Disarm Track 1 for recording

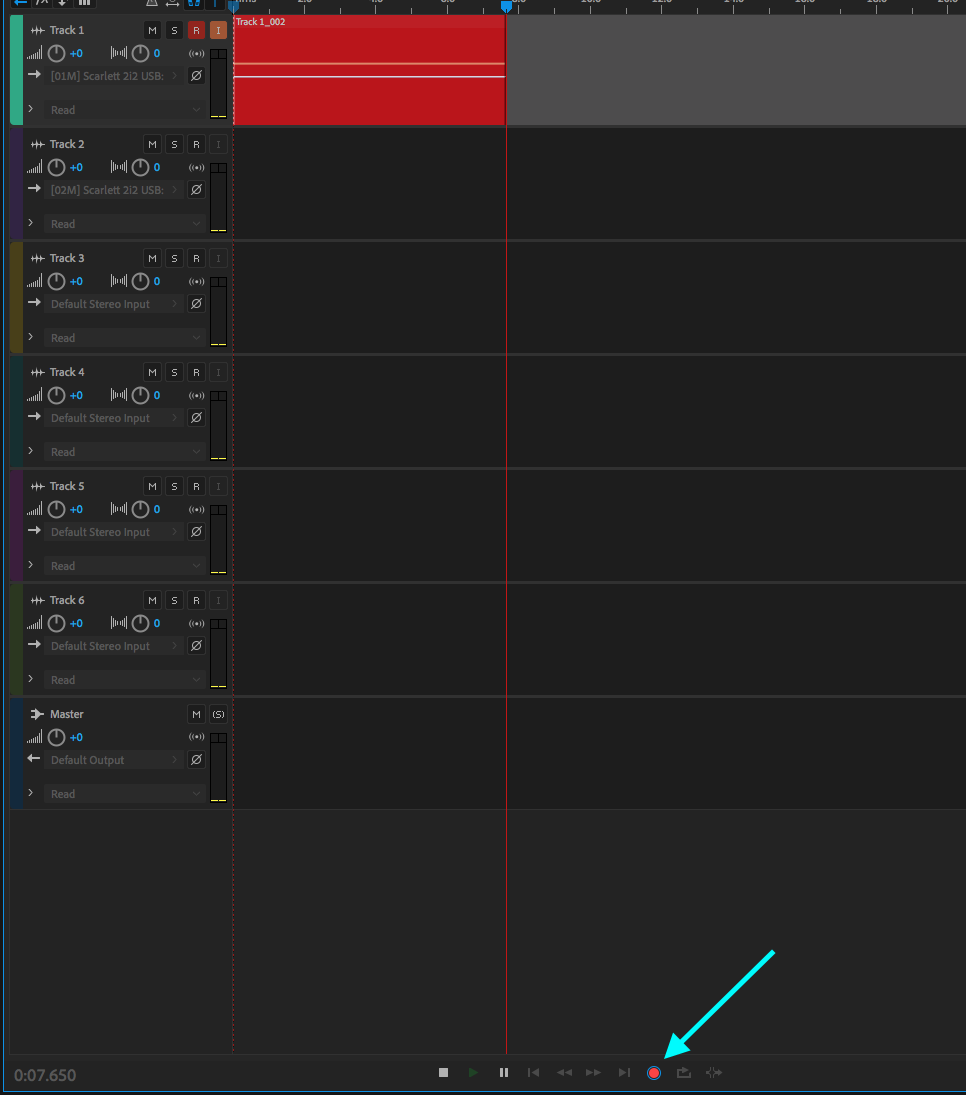point(196,31)
